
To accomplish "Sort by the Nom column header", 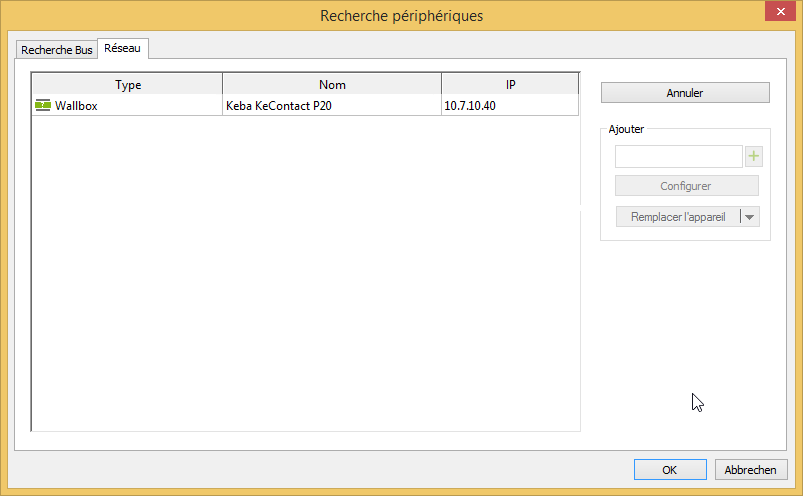I will [332, 85].
